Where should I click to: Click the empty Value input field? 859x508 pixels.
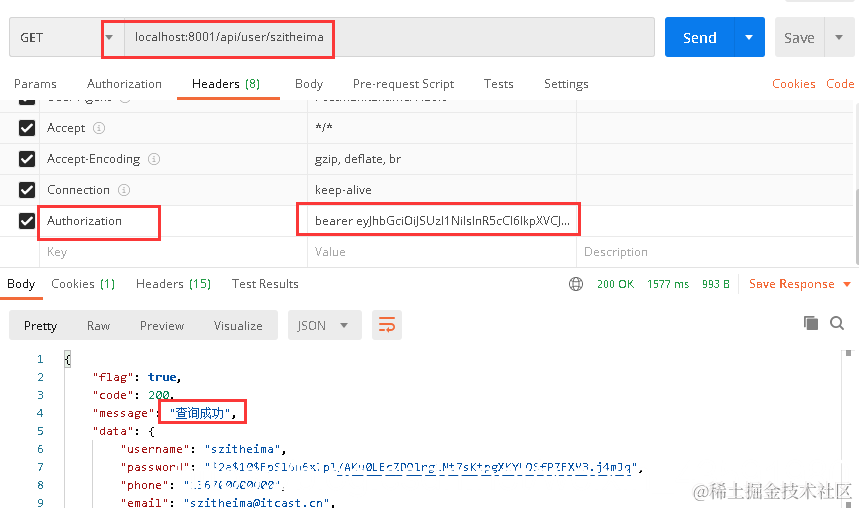click(442, 252)
